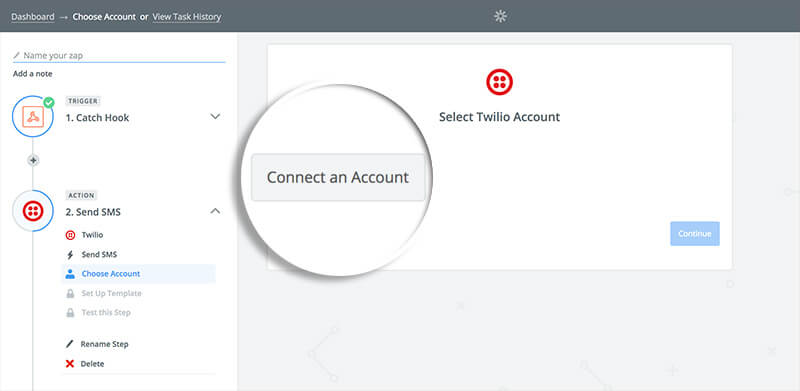Click the Continue button
This screenshot has height=391, width=800.
point(695,234)
